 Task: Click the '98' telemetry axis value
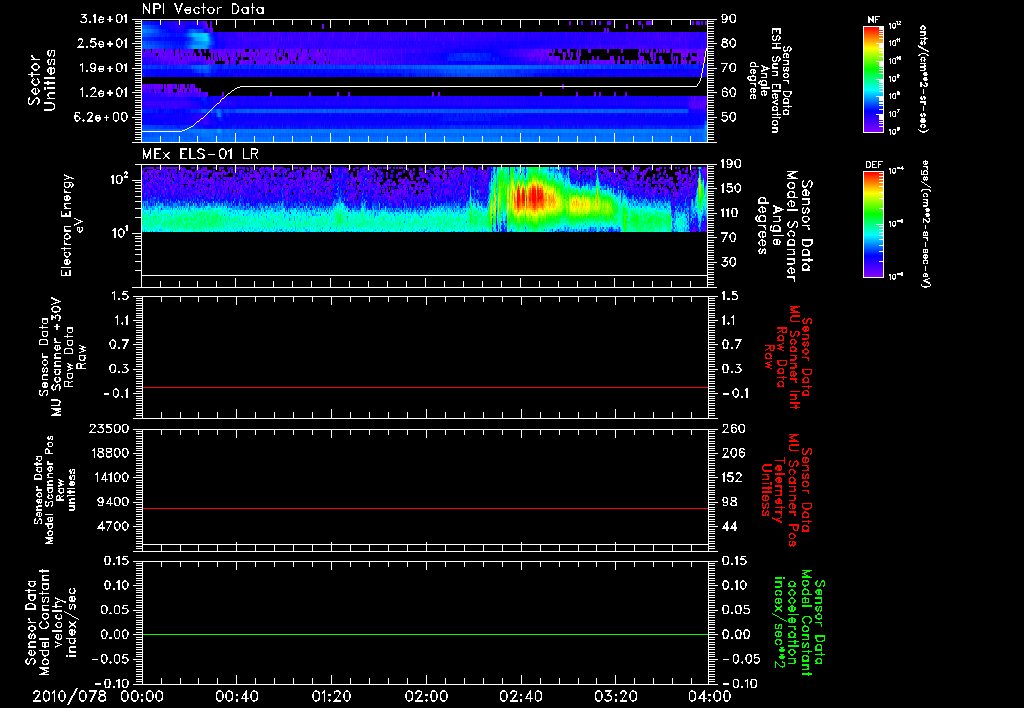click(729, 502)
